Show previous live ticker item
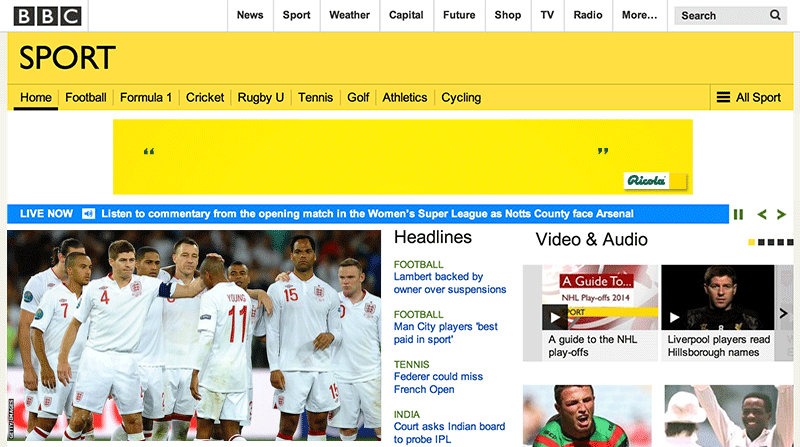The image size is (800, 447). [762, 214]
